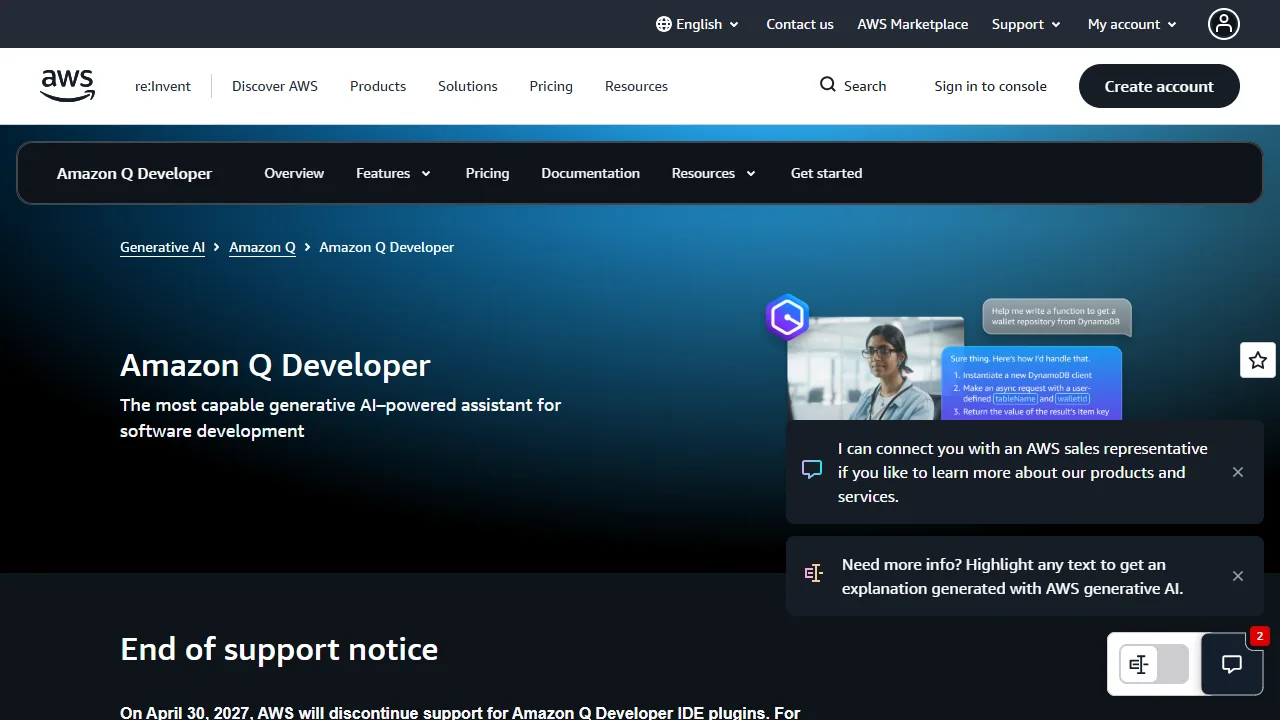Open the re:Invent menu item
This screenshot has width=1280, height=720.
pyautogui.click(x=163, y=86)
